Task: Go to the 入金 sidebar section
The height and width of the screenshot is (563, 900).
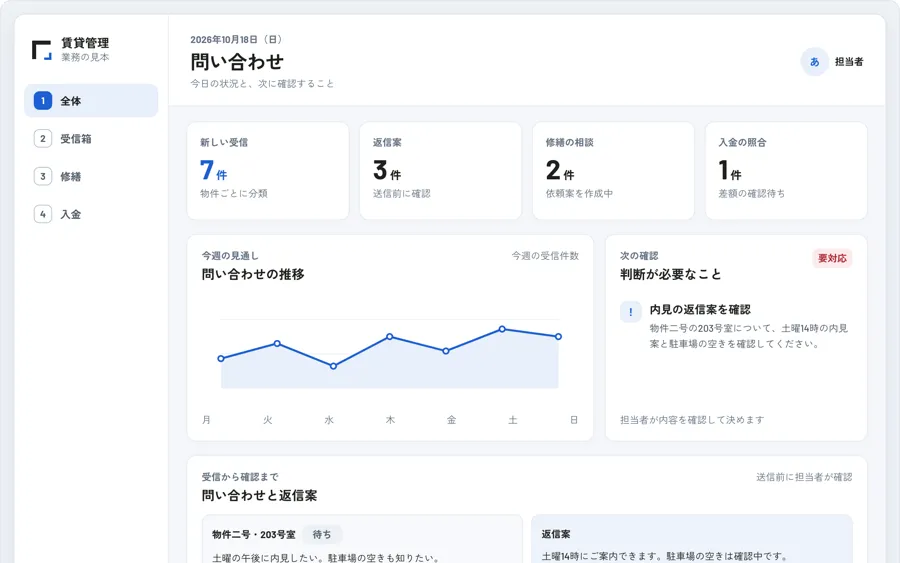Action: 91,214
